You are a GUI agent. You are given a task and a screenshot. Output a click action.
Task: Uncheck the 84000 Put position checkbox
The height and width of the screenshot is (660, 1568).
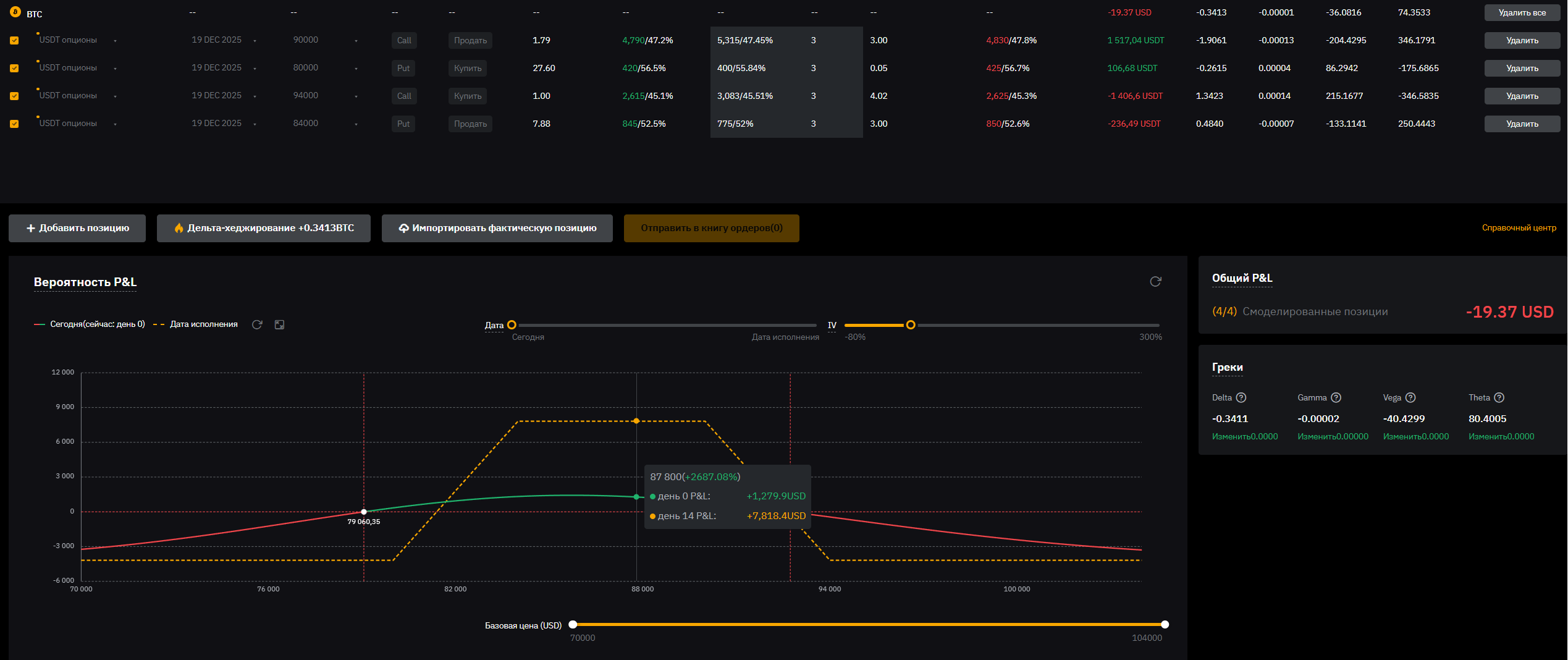[x=14, y=124]
